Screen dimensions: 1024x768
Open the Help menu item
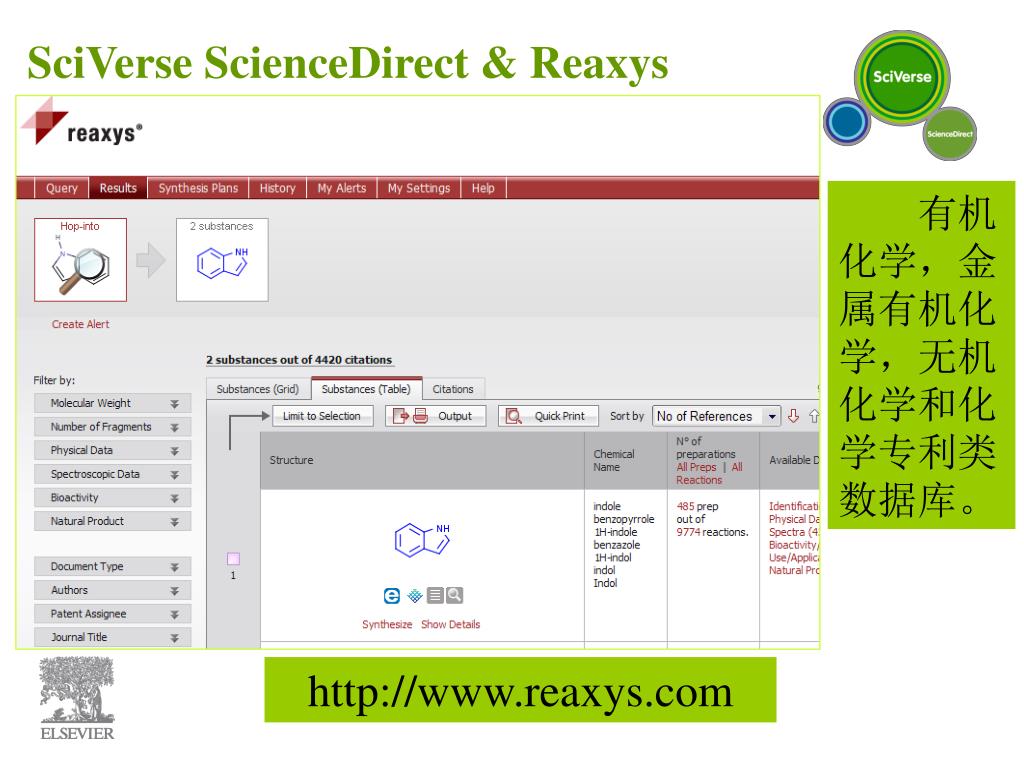click(x=483, y=188)
